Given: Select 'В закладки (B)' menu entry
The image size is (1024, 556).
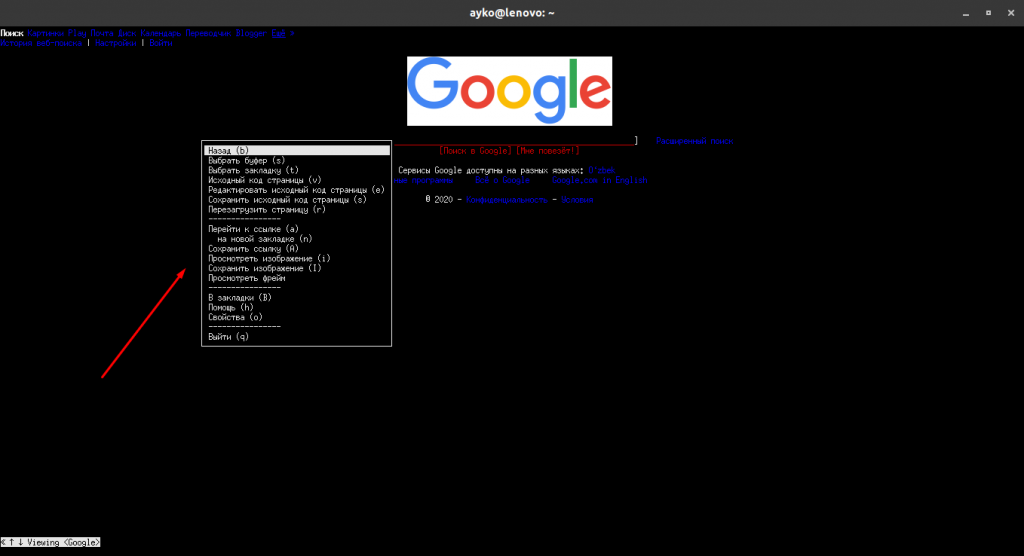Looking at the screenshot, I should [239, 298].
